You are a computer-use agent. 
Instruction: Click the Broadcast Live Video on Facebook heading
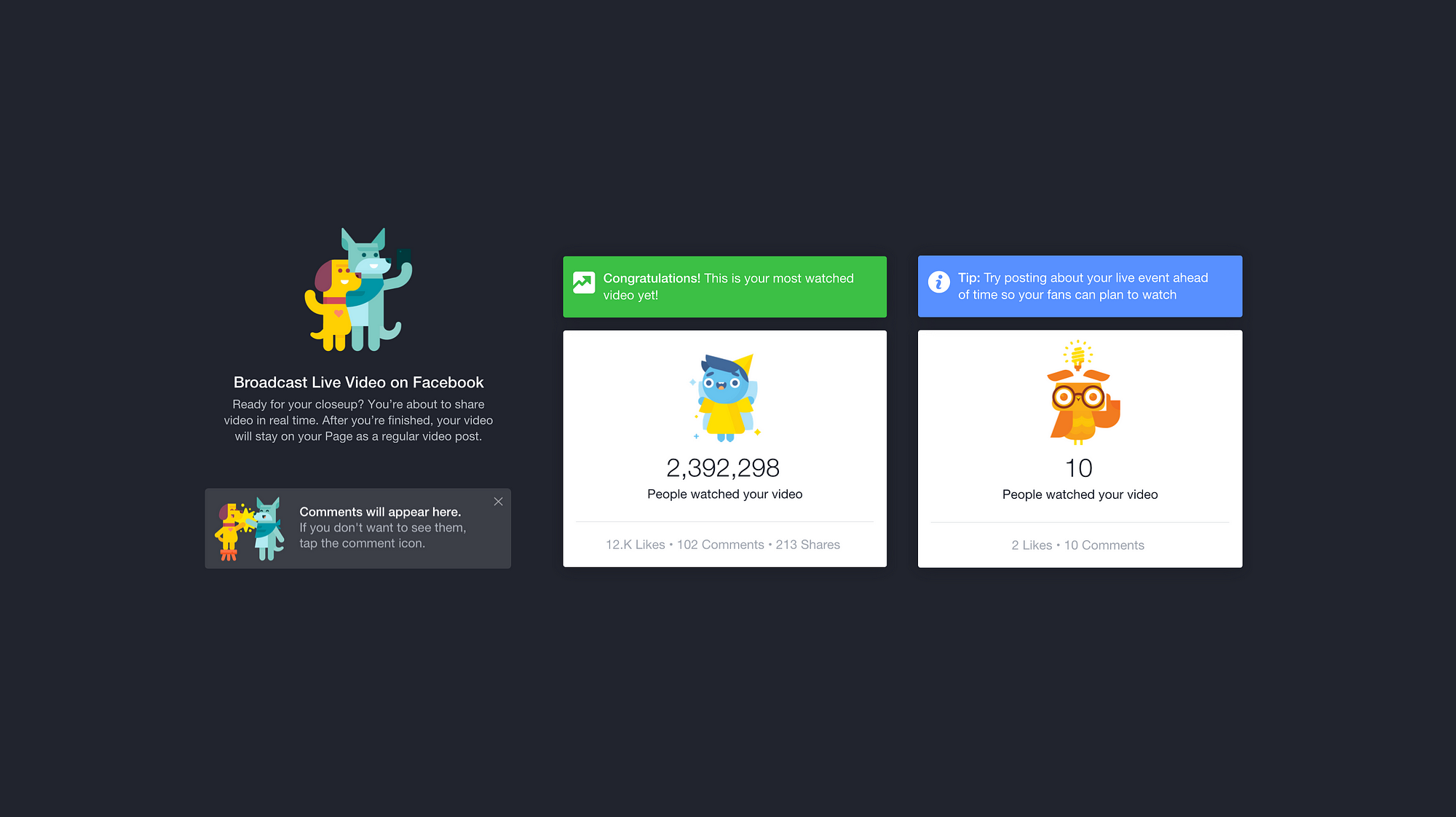coord(358,382)
